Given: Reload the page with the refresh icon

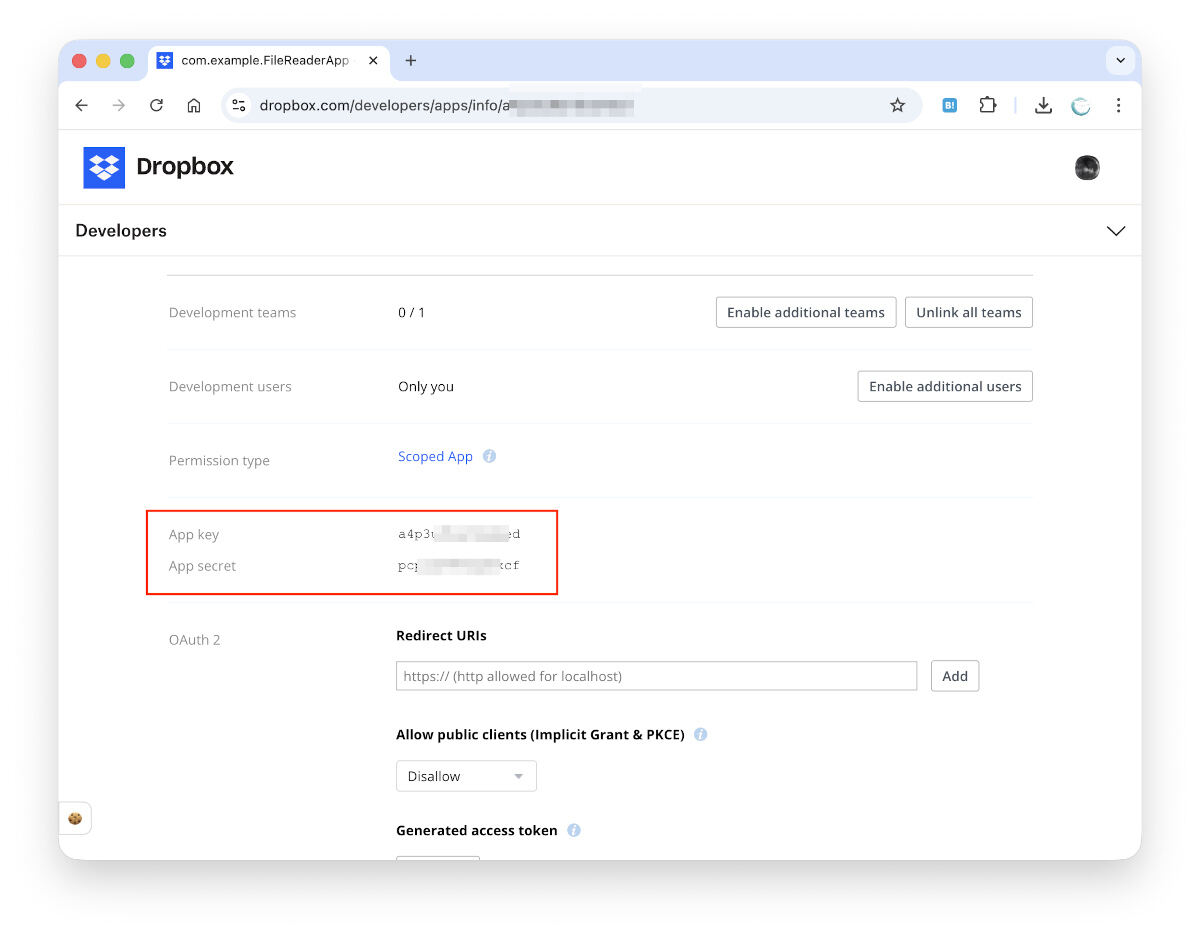Looking at the screenshot, I should 156,105.
